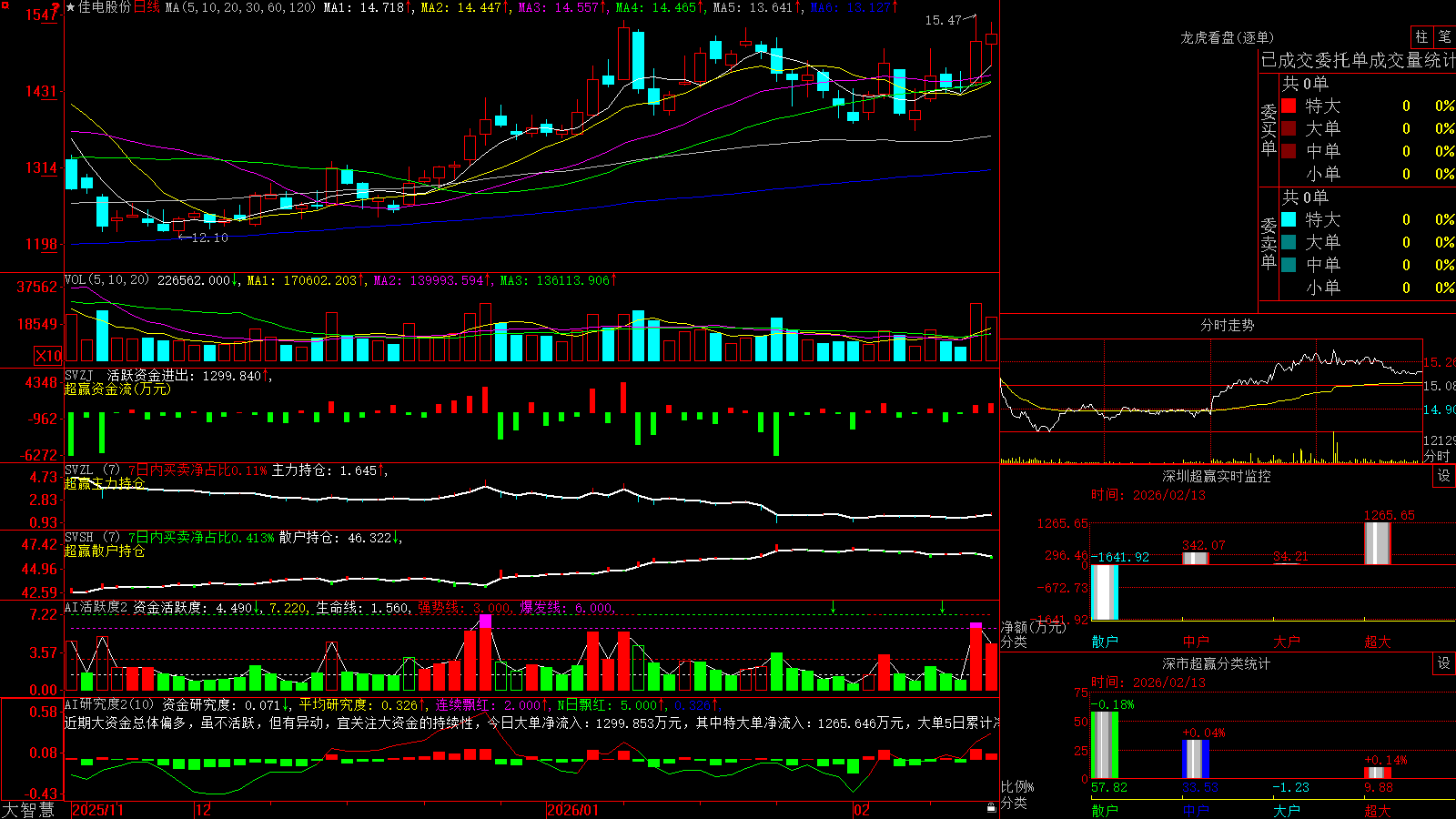
Task: Click the MA(5,10,20,30,60,120) indicator label
Action: [241, 7]
